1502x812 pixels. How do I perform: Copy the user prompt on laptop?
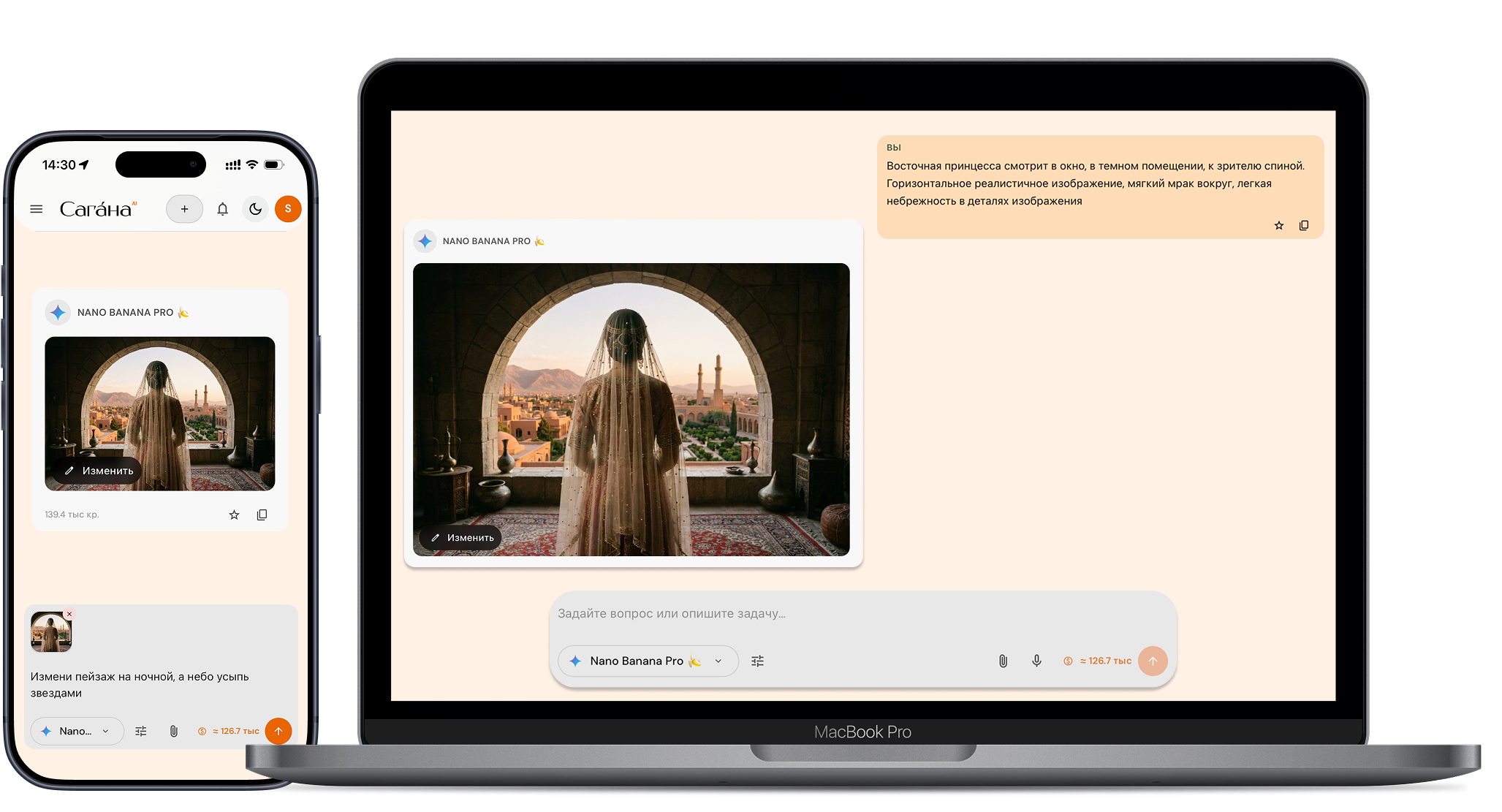pos(1303,226)
